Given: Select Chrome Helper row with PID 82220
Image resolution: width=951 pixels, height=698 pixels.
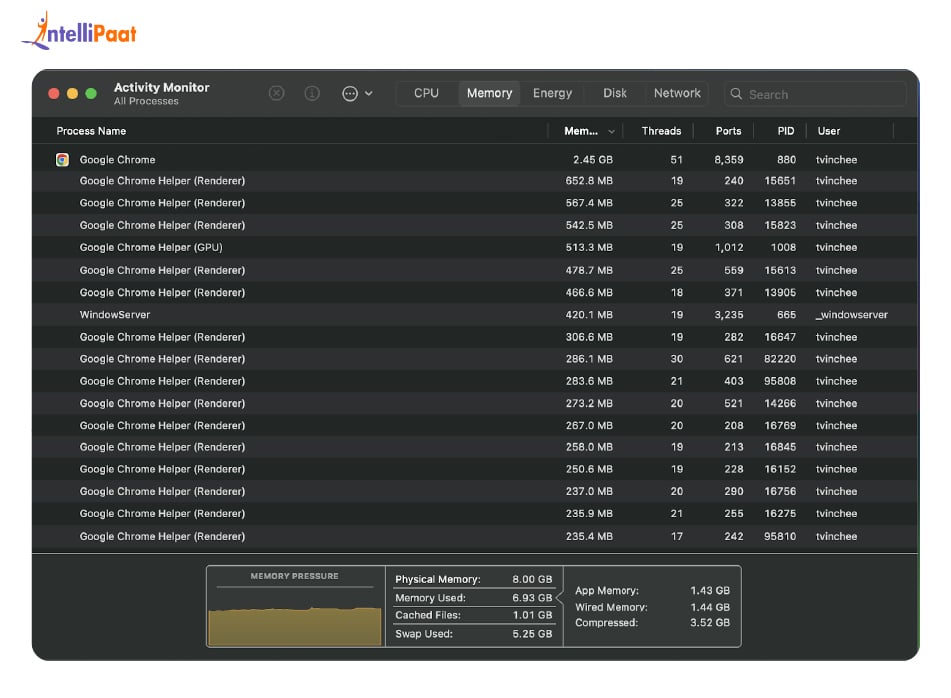Looking at the screenshot, I should click(476, 359).
